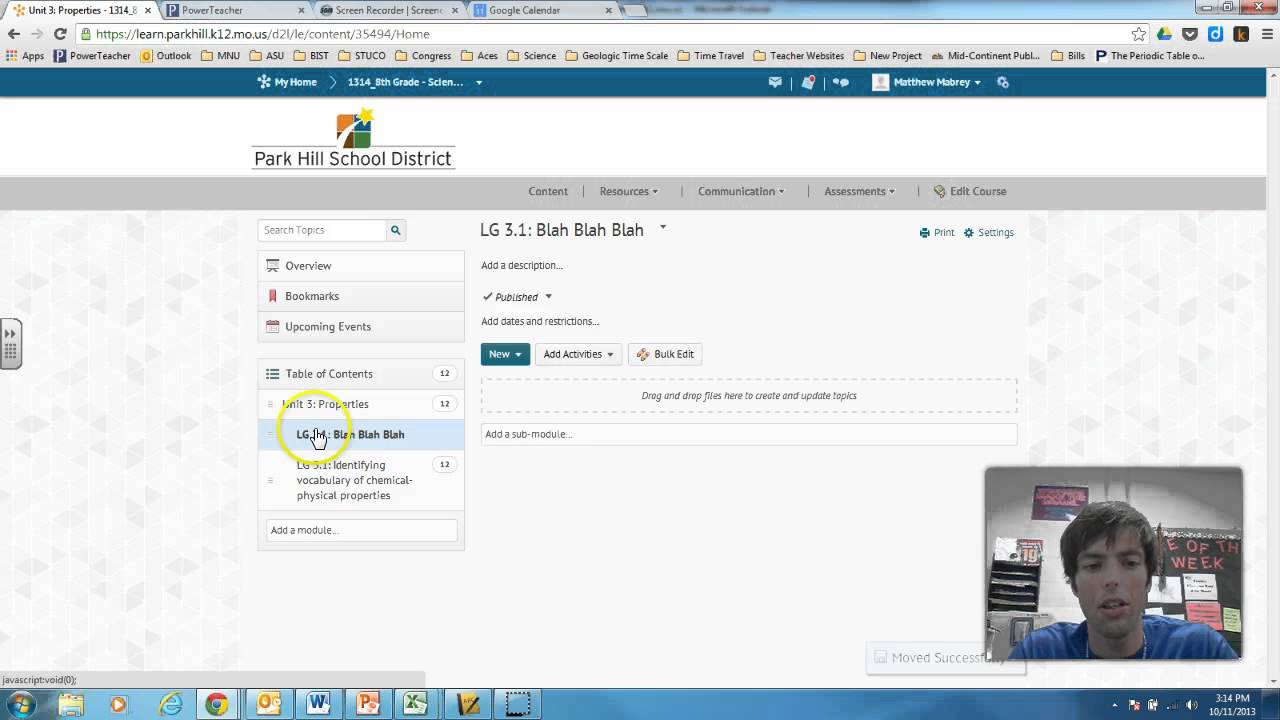
Task: Open the Snipping Tool taskbar icon
Action: tap(517, 704)
